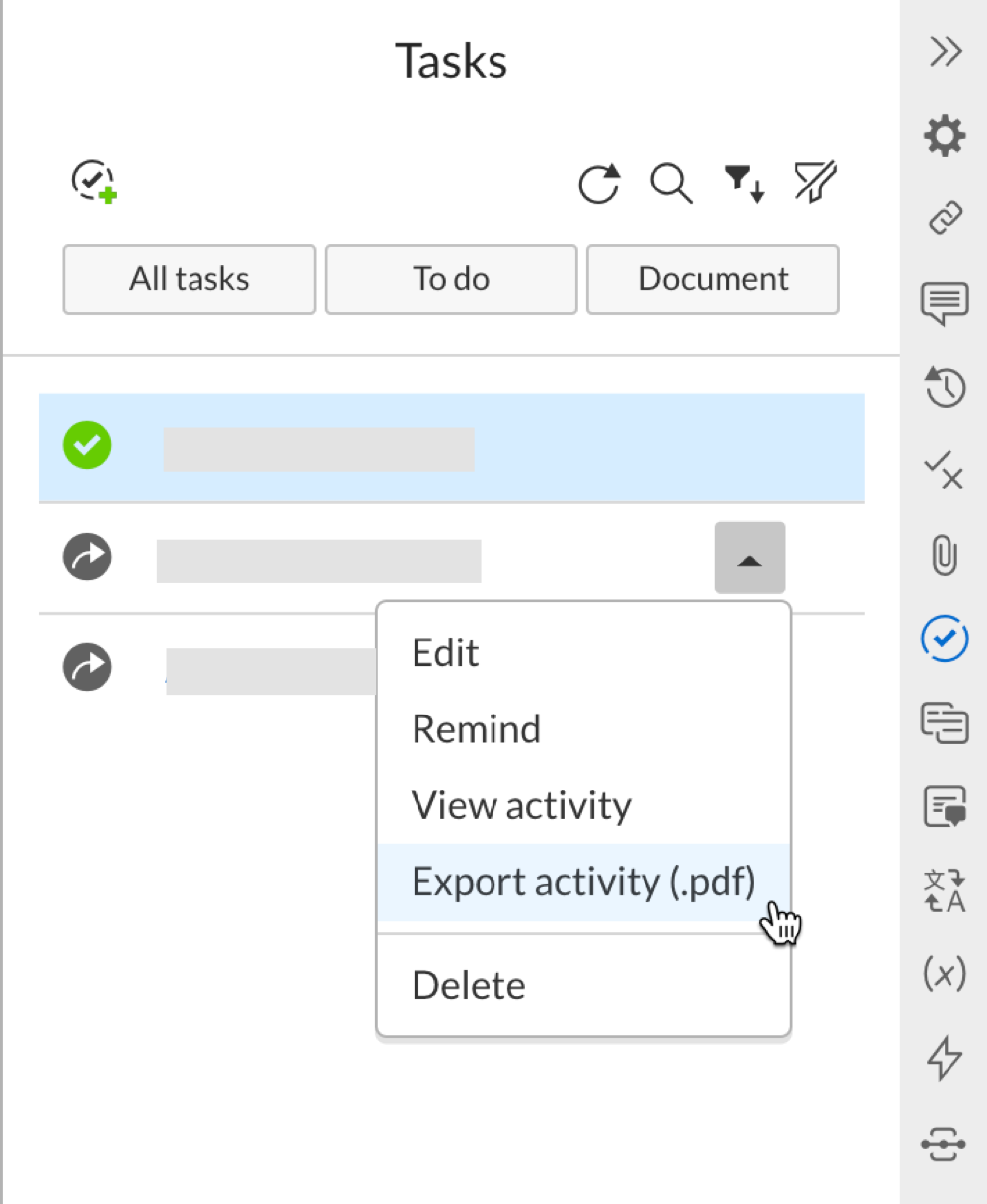Viewport: 987px width, 1204px height.
Task: Select the tasks checkmark circle sidebar icon
Action: (x=945, y=639)
